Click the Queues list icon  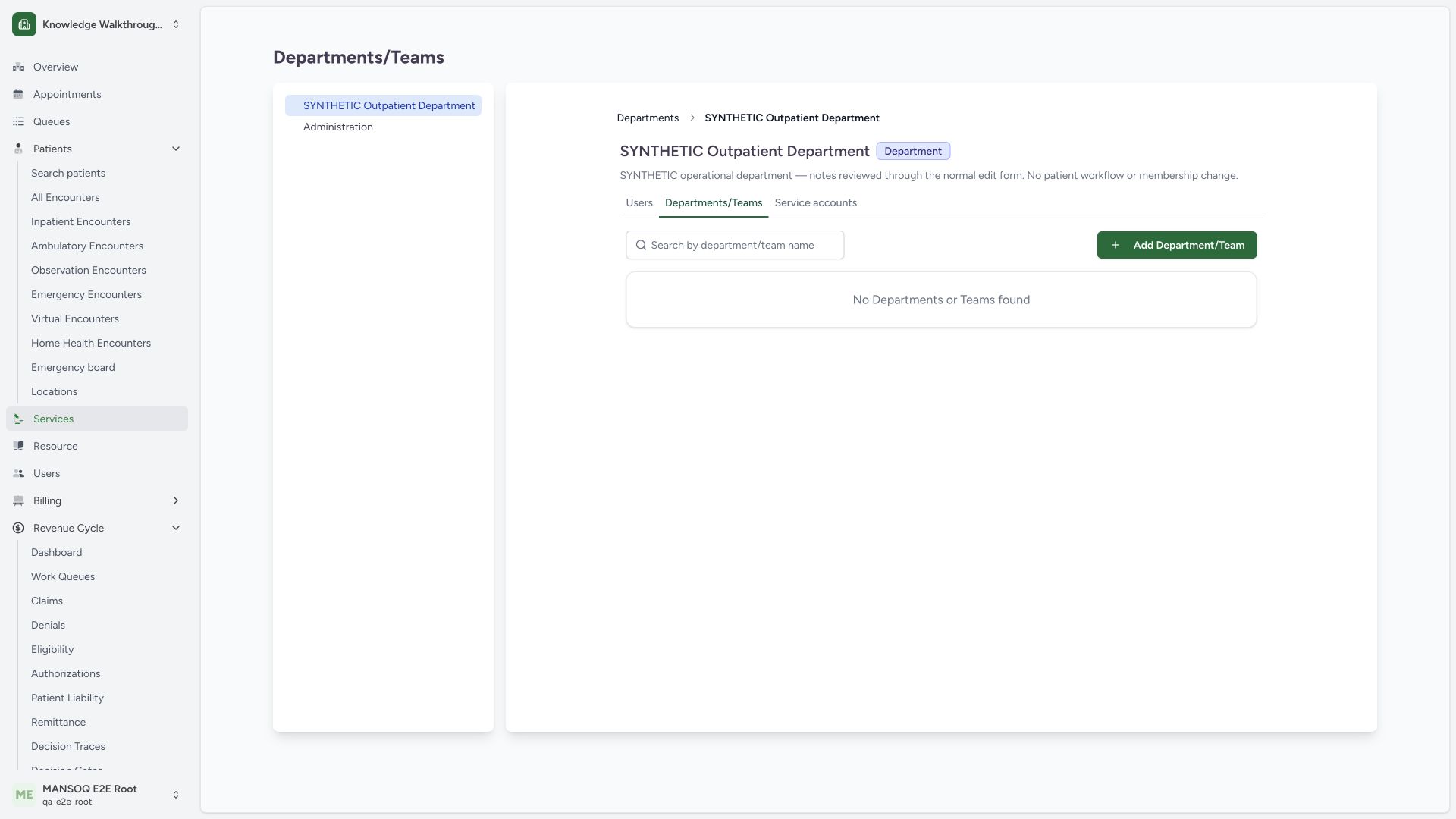click(18, 122)
